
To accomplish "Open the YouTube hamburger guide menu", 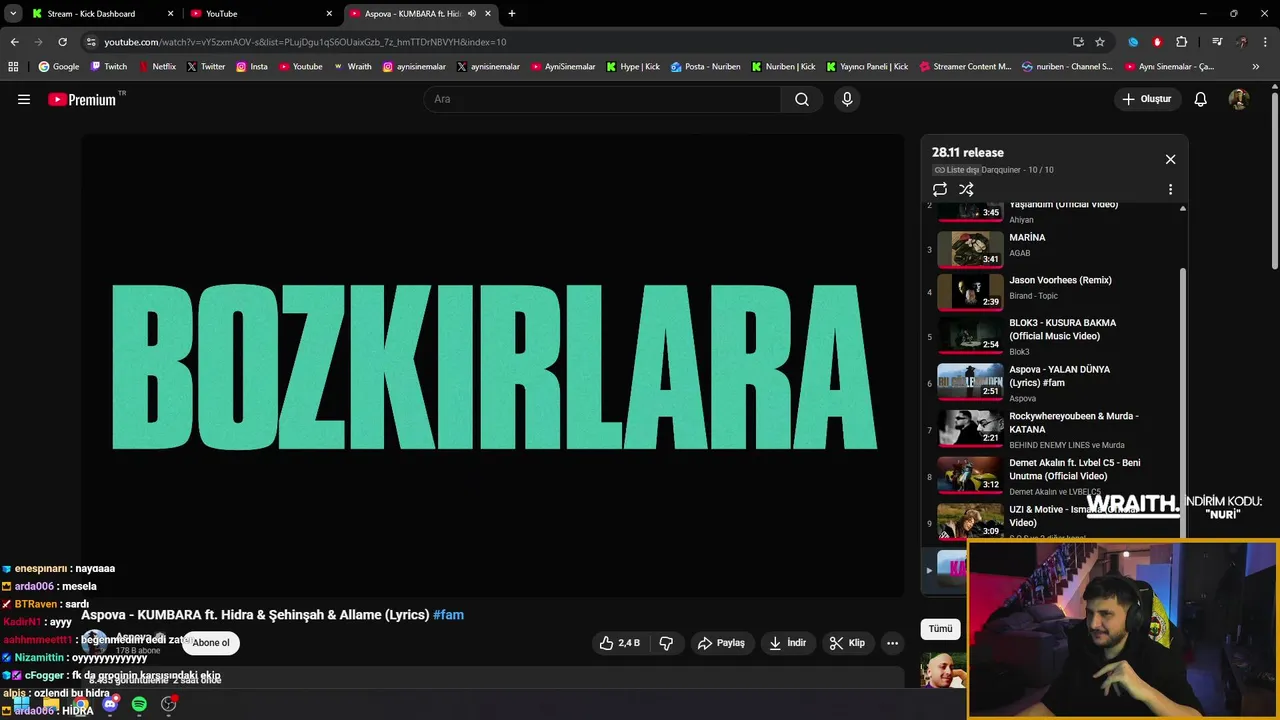I will (24, 99).
